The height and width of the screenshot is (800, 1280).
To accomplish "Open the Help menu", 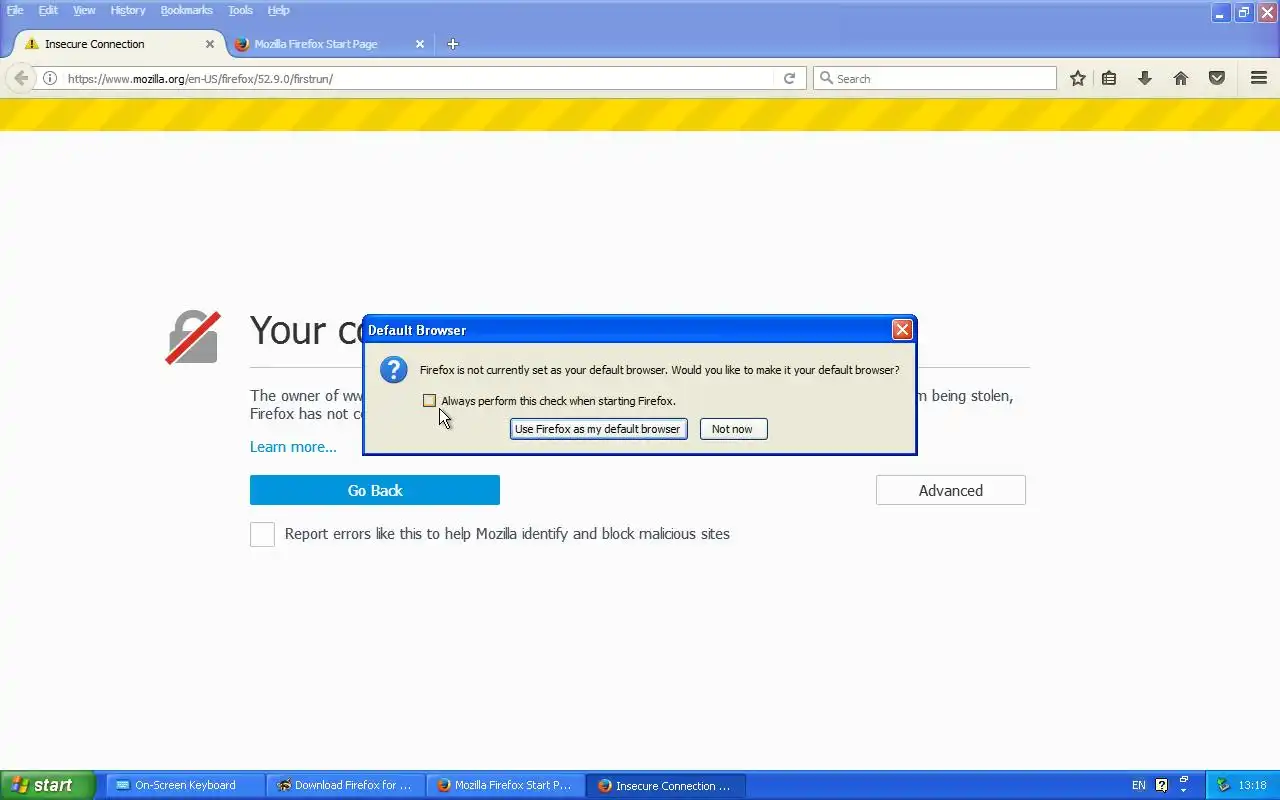I will click(279, 10).
